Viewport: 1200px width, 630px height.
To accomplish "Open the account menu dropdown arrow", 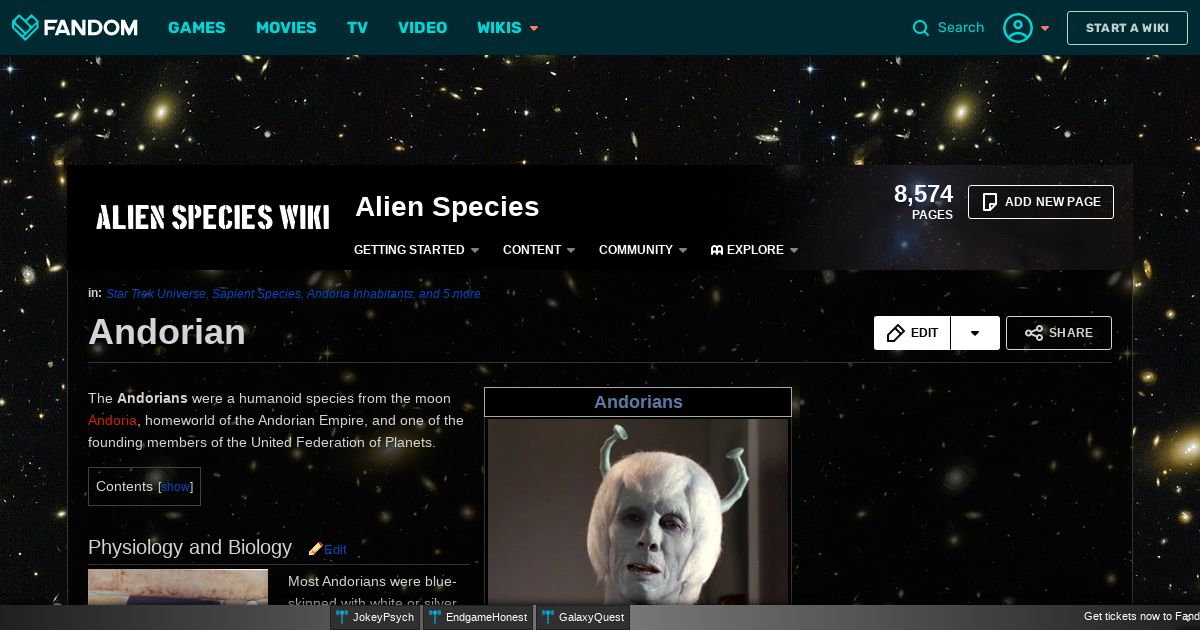I will (x=1045, y=28).
